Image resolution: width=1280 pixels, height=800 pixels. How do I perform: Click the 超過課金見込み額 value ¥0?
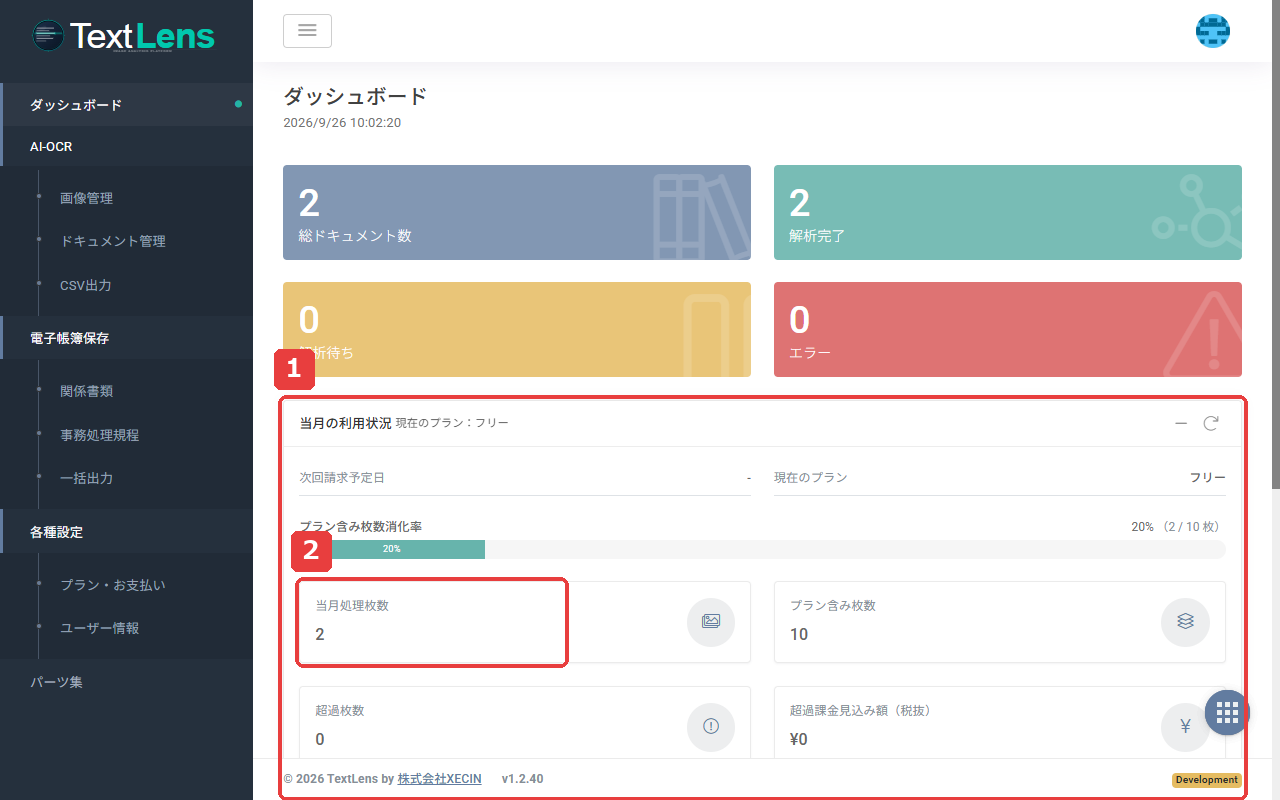pos(799,740)
